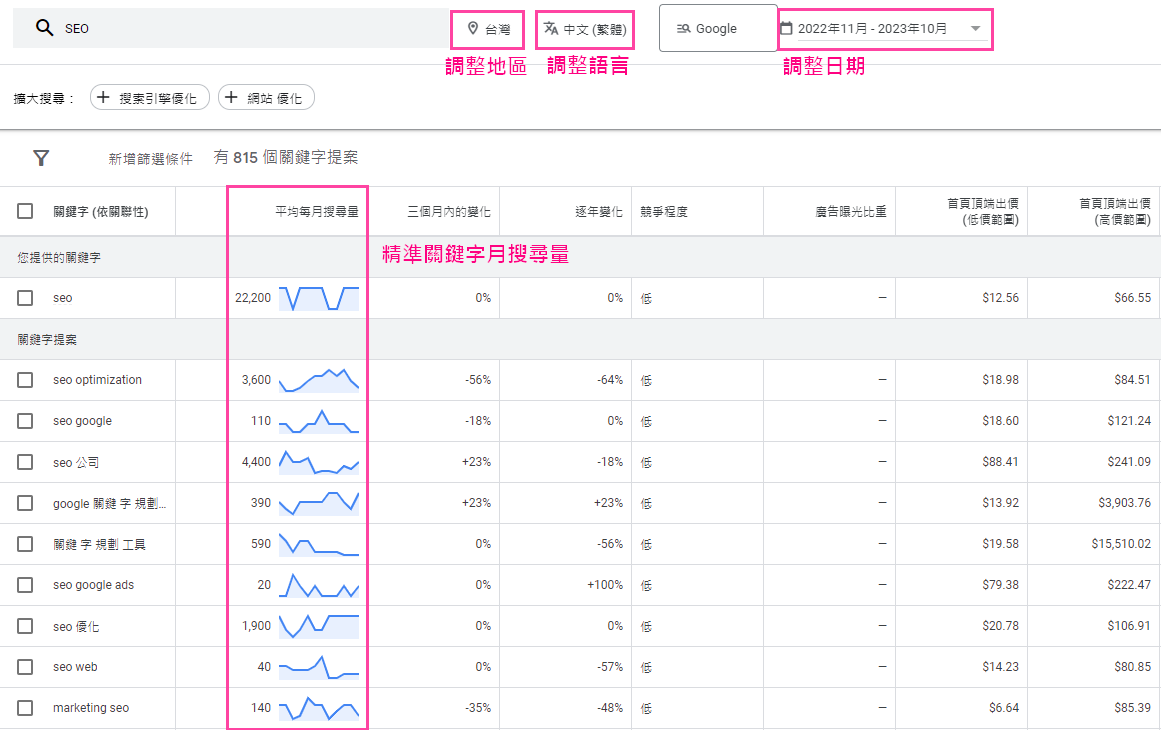The width and height of the screenshot is (1161, 730).
Task: Sort by 平均每月搜尋量 column header
Action: pyautogui.click(x=316, y=212)
